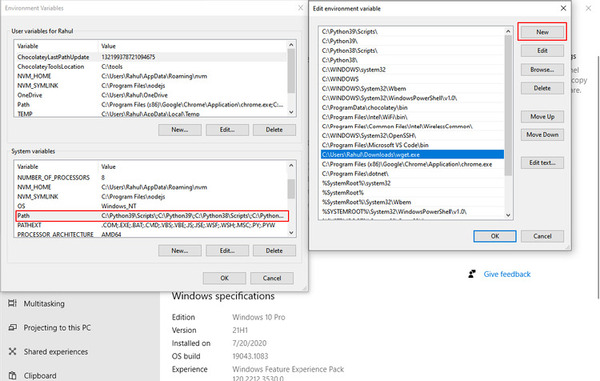This screenshot has width=600, height=381.
Task: Select NVM_SYMLINK row in User variables
Action: pos(151,86)
